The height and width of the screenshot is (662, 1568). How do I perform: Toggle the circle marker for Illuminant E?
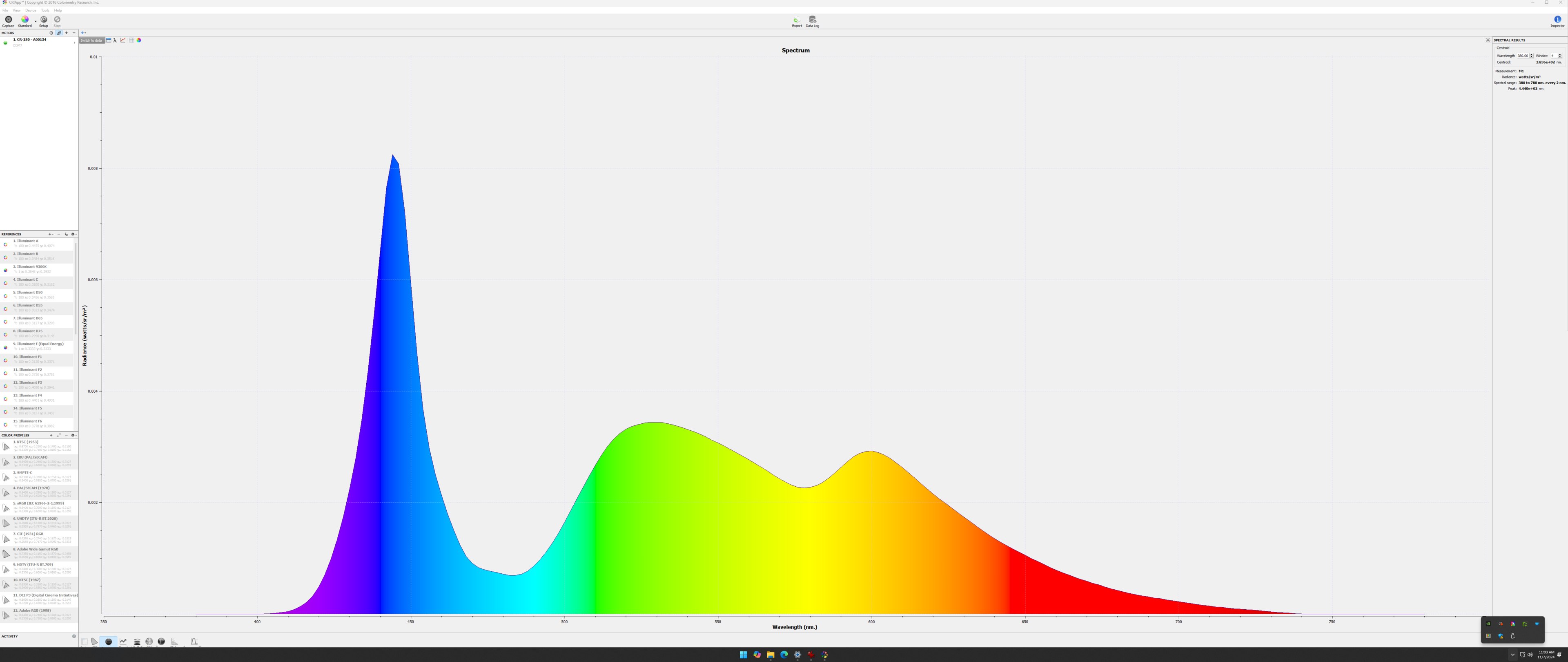5,347
